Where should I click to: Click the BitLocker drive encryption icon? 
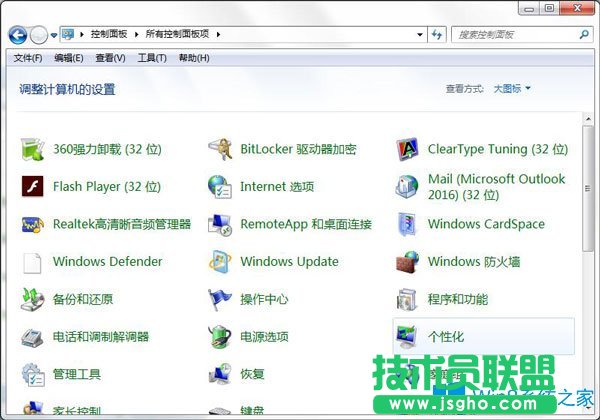tap(220, 149)
